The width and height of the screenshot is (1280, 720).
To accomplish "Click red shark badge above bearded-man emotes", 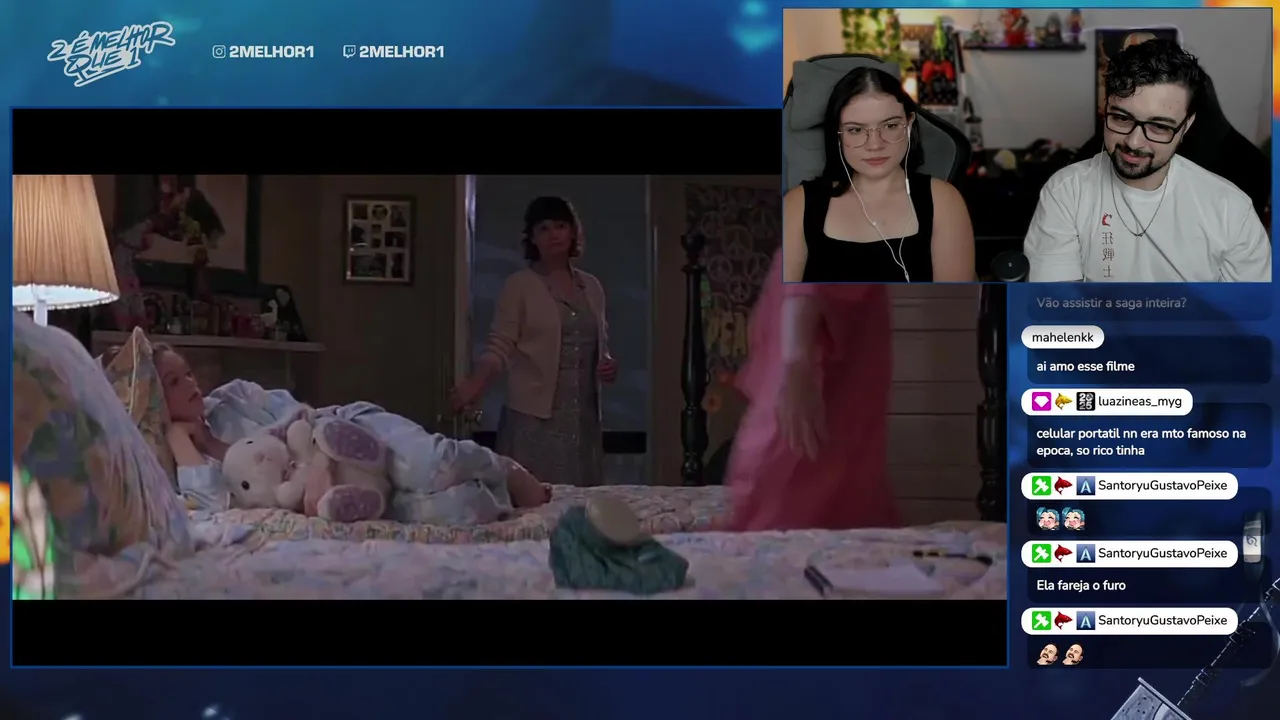I will pos(1063,621).
